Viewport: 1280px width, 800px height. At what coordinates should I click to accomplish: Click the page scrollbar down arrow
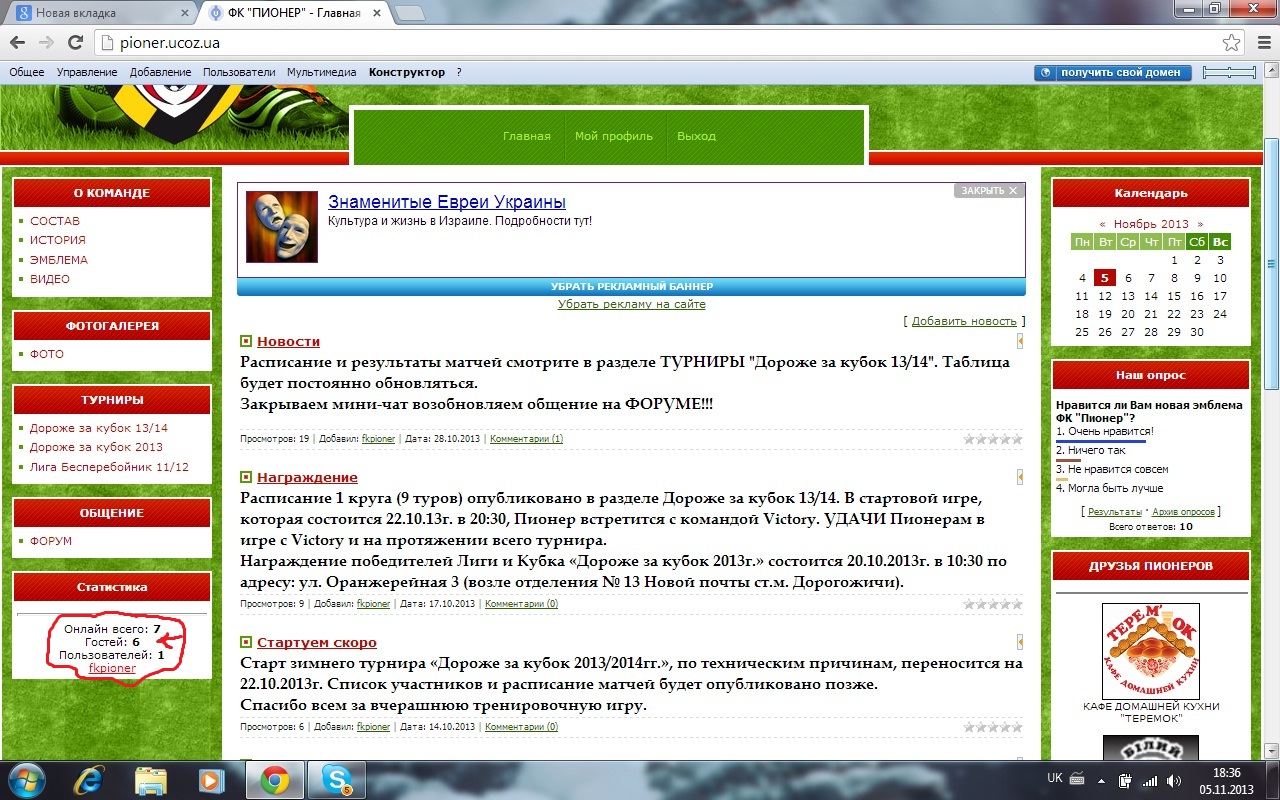[x=1272, y=750]
